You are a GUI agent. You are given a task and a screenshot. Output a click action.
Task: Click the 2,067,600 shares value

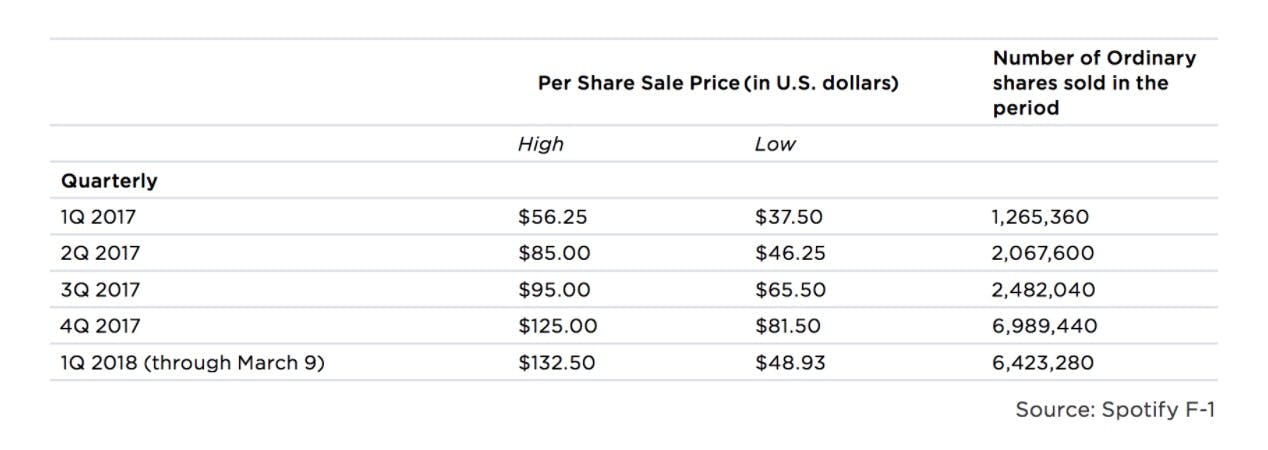(x=1043, y=253)
